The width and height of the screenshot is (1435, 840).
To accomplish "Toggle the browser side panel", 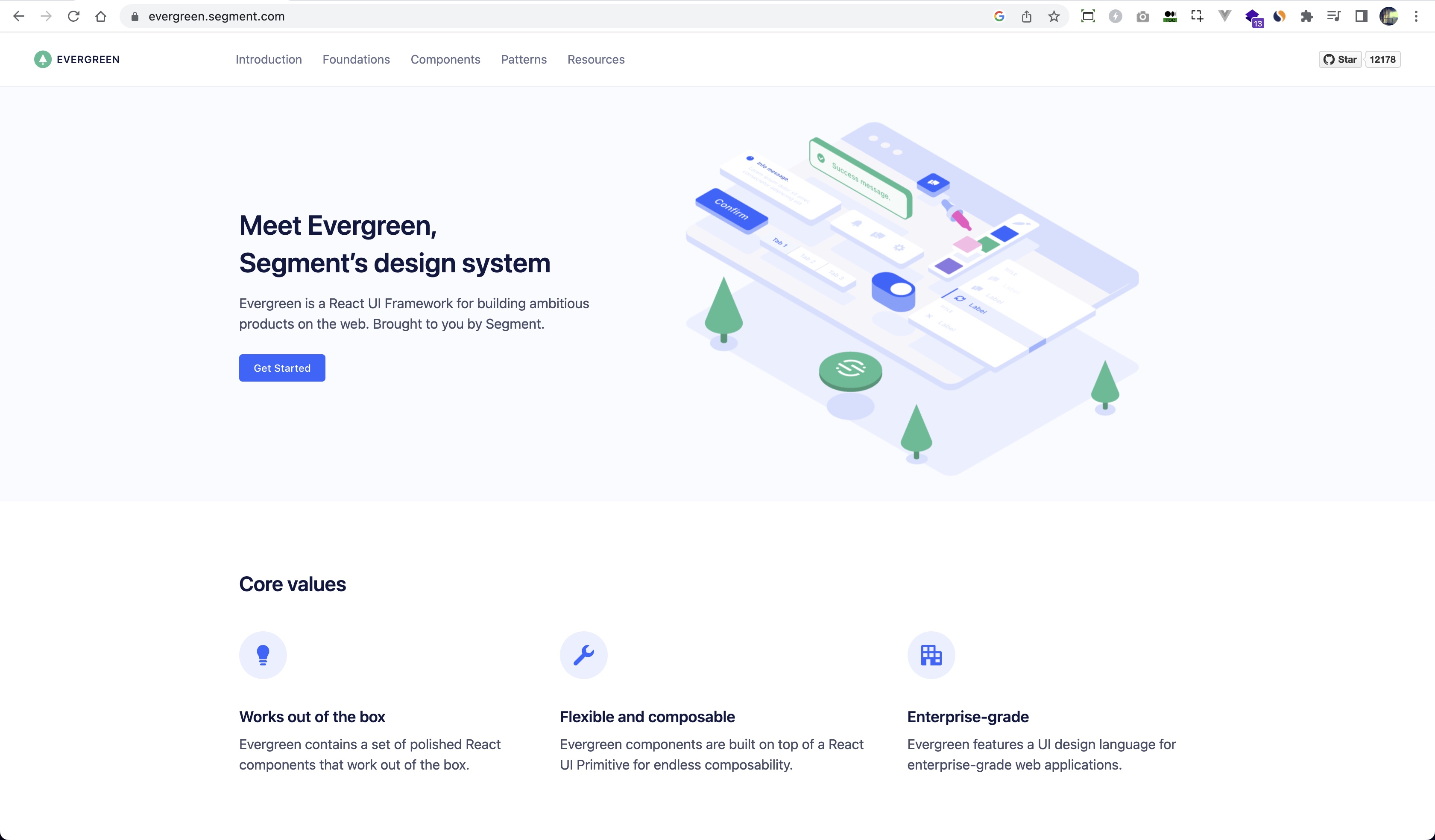I will [x=1362, y=17].
